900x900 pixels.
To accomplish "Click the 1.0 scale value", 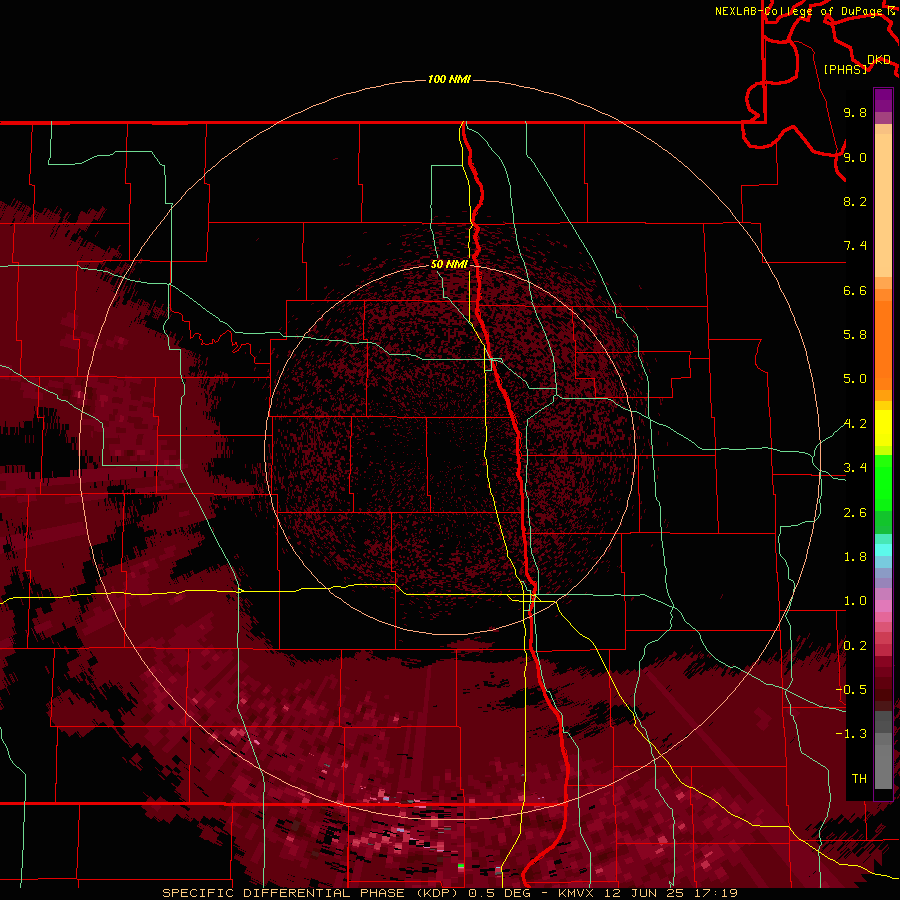I will pos(855,601).
